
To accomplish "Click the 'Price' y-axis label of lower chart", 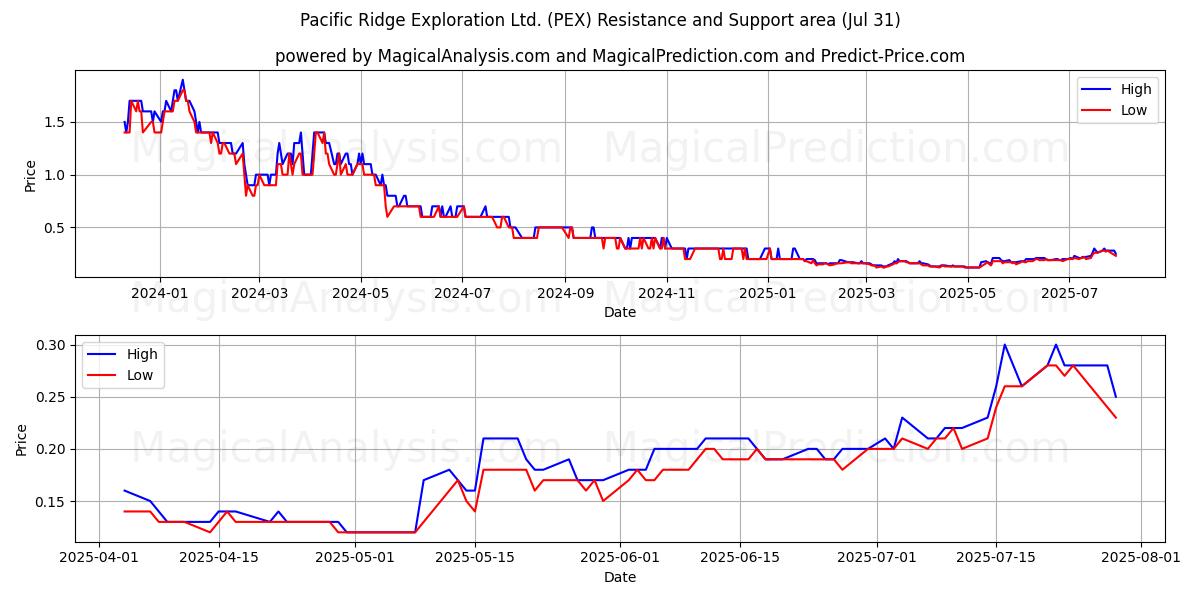I will click(22, 439).
